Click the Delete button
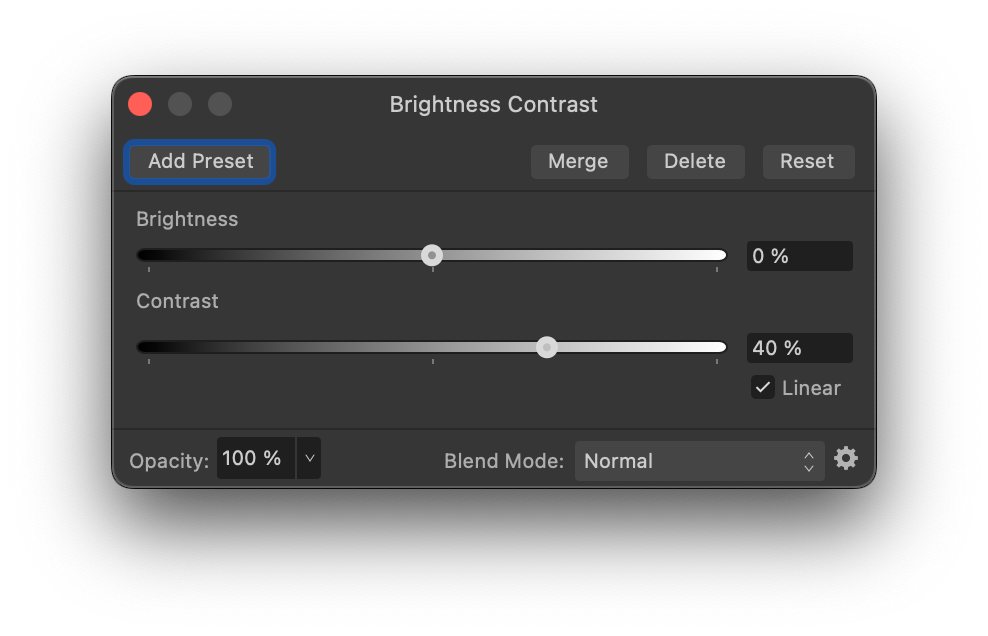Screen dimensions: 988x636 [694, 161]
